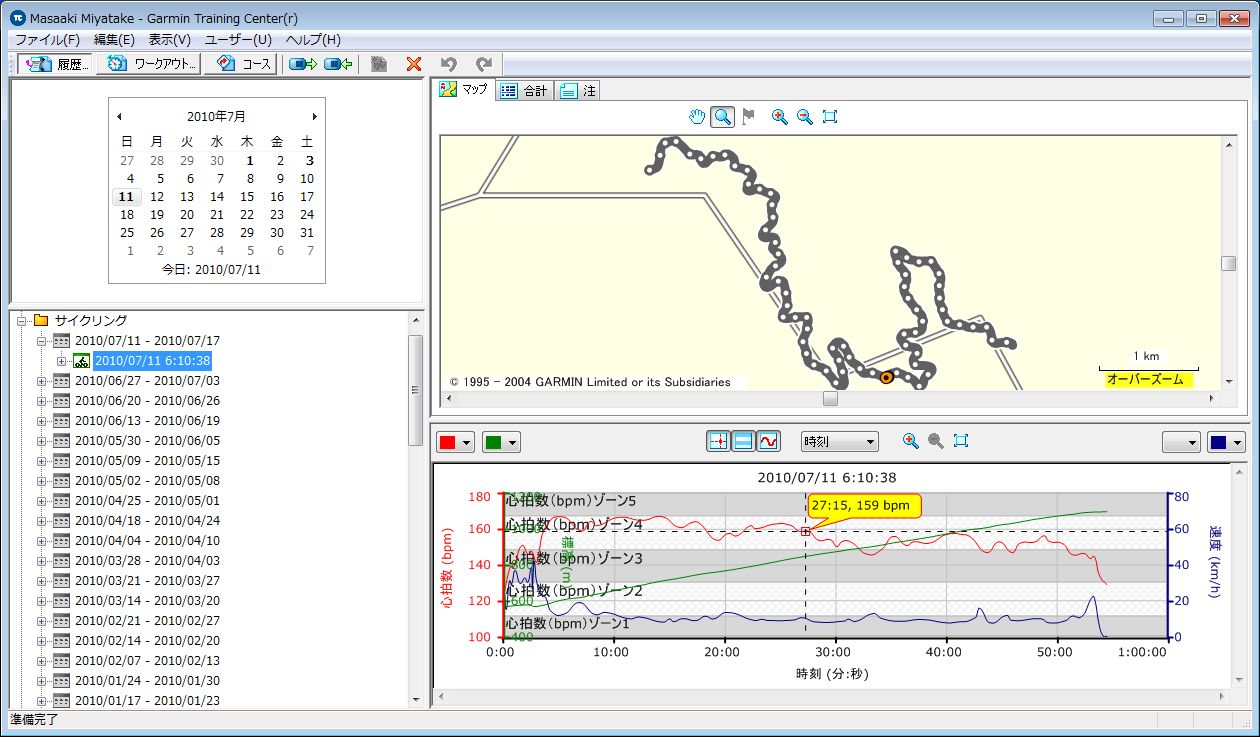This screenshot has height=737, width=1260.
Task: Open the ユーザー(U) menu
Action: (x=238, y=40)
